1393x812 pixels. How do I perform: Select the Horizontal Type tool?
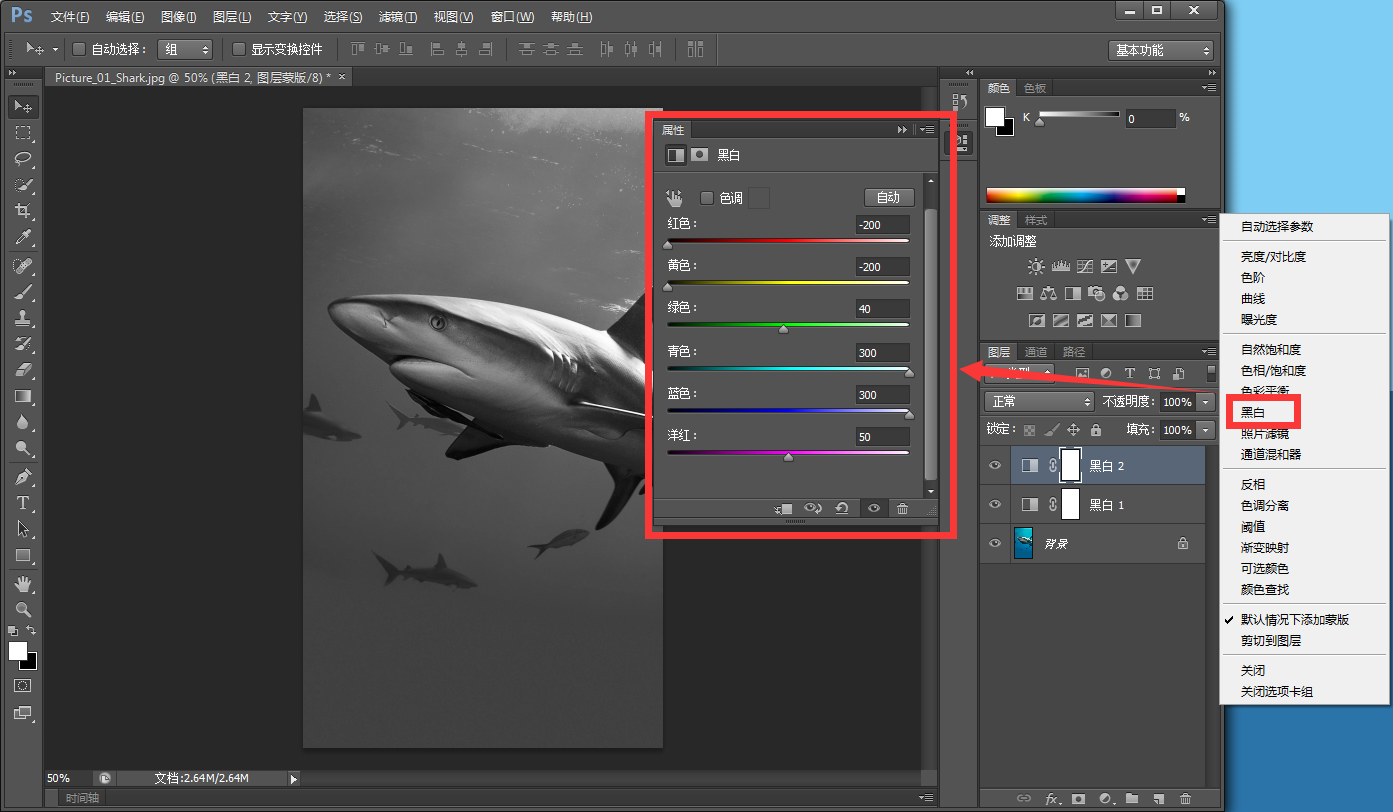coord(23,503)
